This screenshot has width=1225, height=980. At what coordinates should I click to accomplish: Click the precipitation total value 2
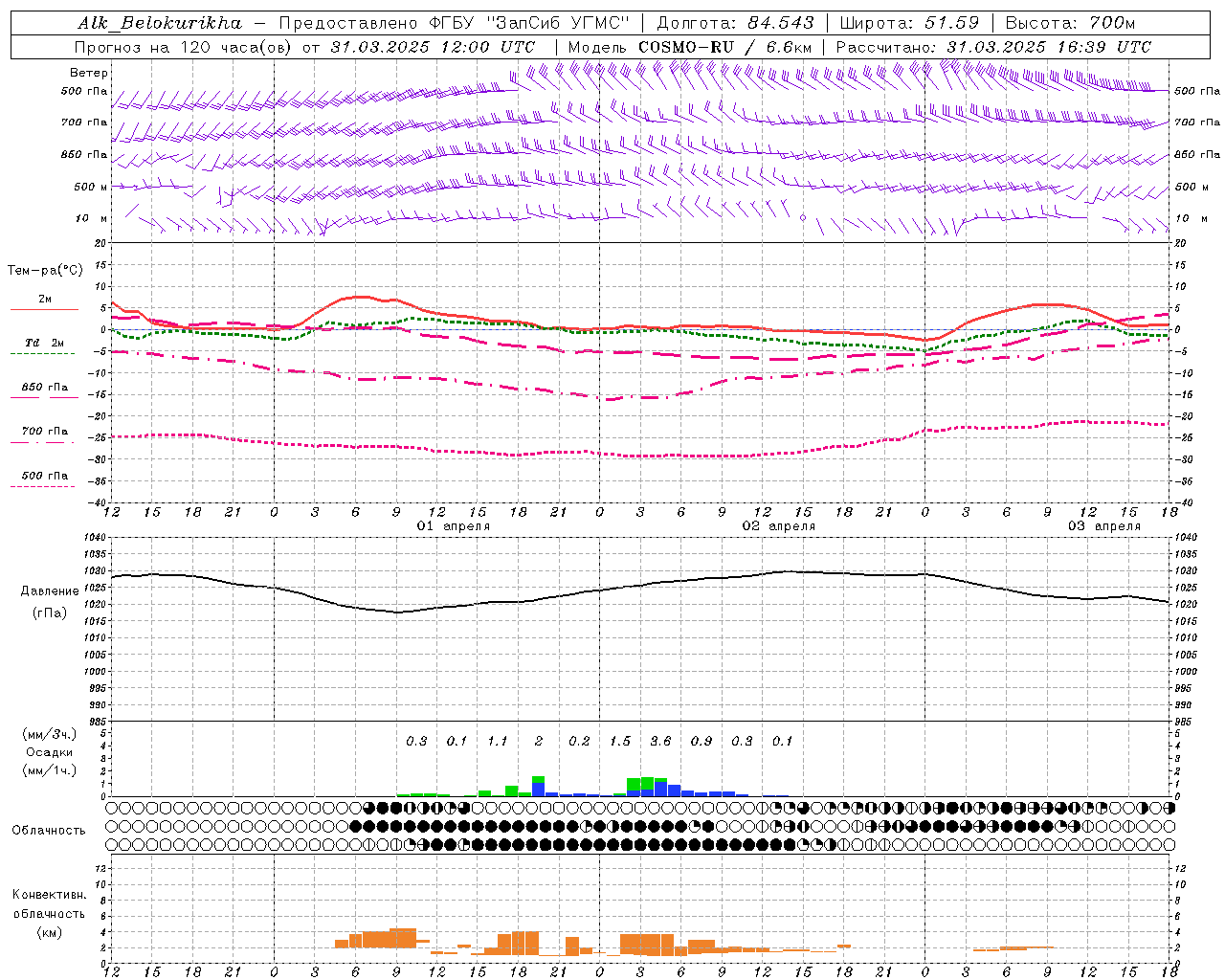click(x=539, y=741)
